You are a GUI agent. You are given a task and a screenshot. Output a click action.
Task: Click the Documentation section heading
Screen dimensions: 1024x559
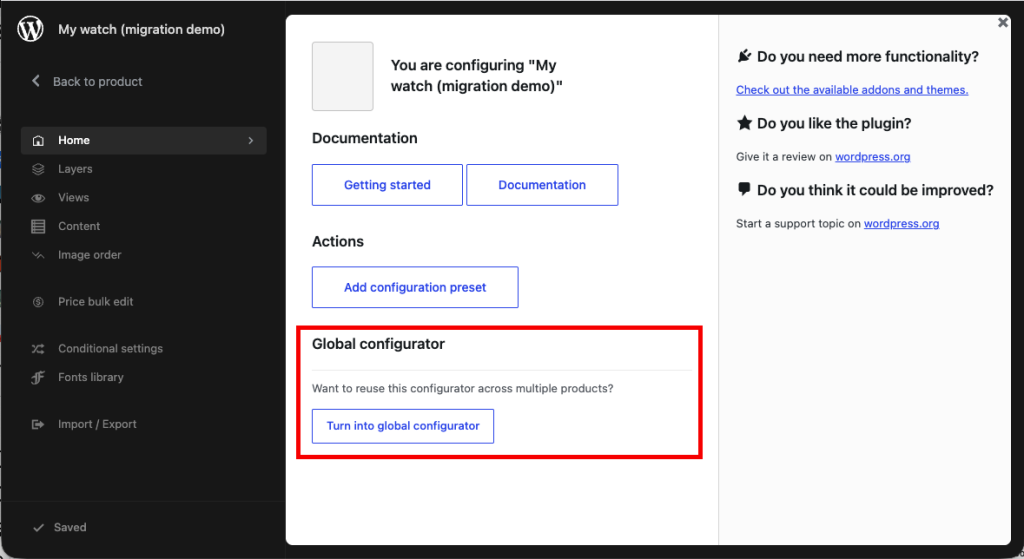tap(364, 138)
